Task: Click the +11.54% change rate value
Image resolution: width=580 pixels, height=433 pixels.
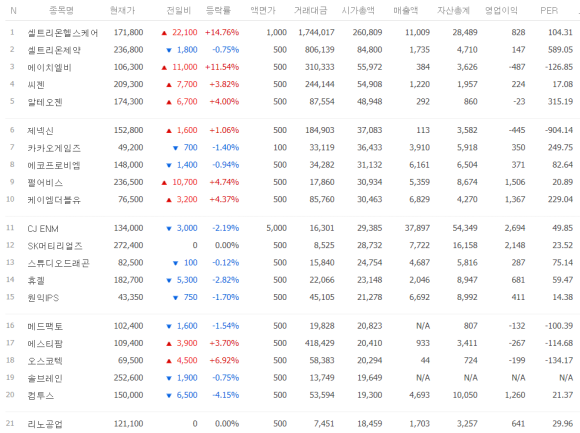Action: (222, 67)
